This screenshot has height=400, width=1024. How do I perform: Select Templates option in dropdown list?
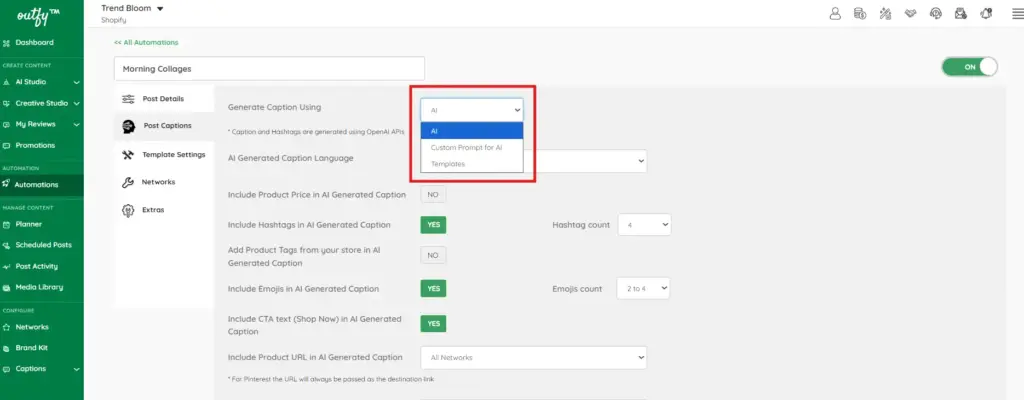coord(472,164)
